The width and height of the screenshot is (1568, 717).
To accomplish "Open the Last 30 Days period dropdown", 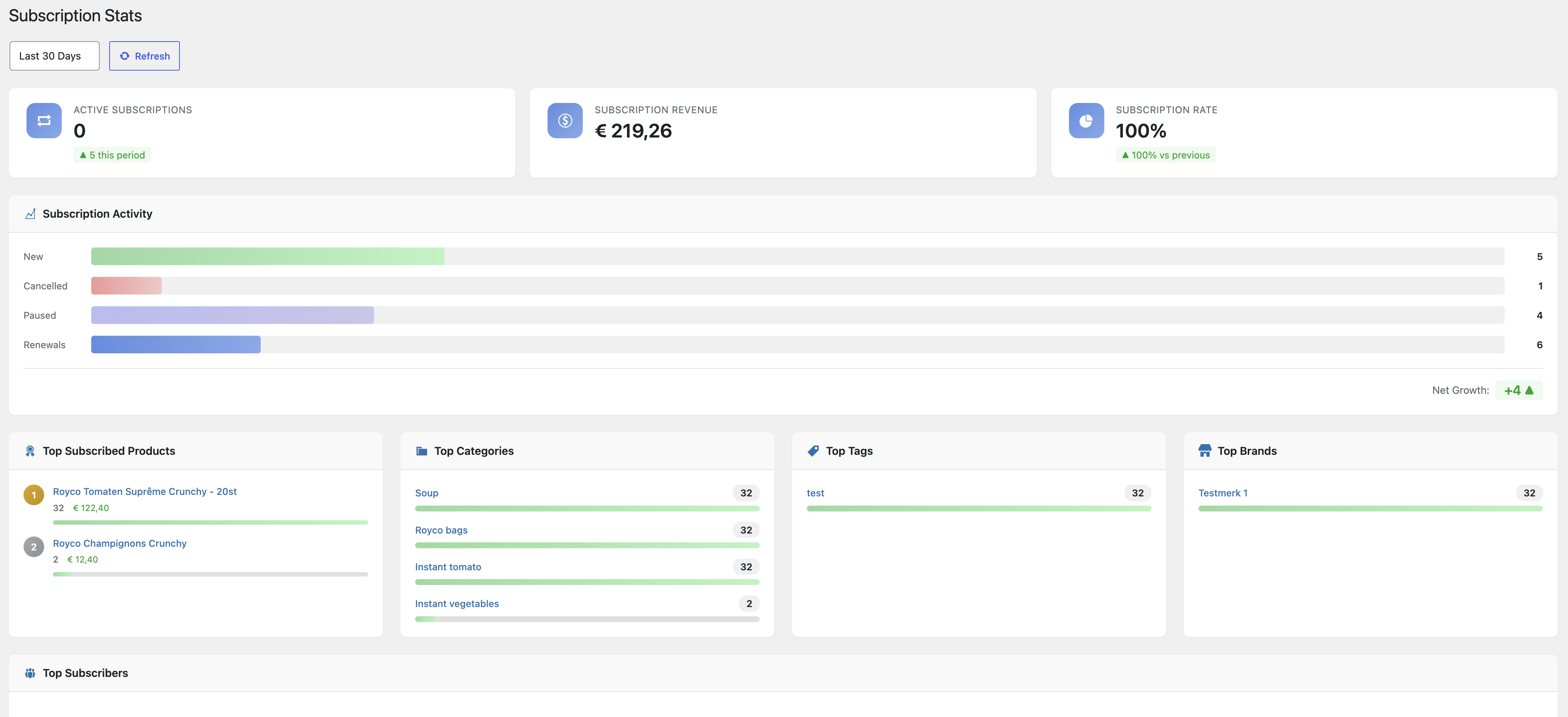I will 54,56.
